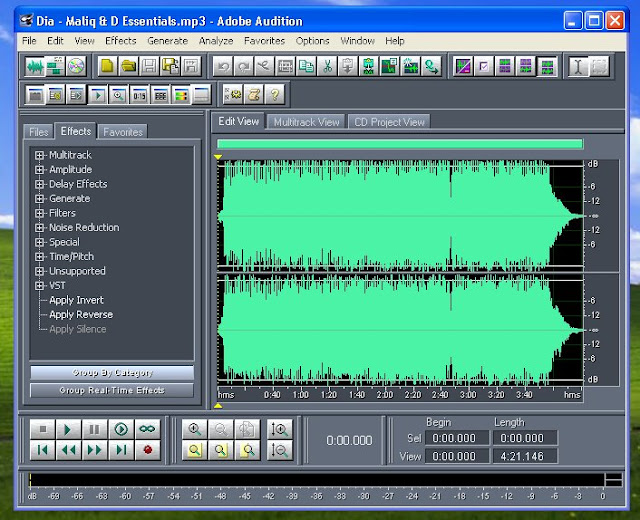The height and width of the screenshot is (520, 640).
Task: Start playback with the Play button
Action: click(68, 429)
